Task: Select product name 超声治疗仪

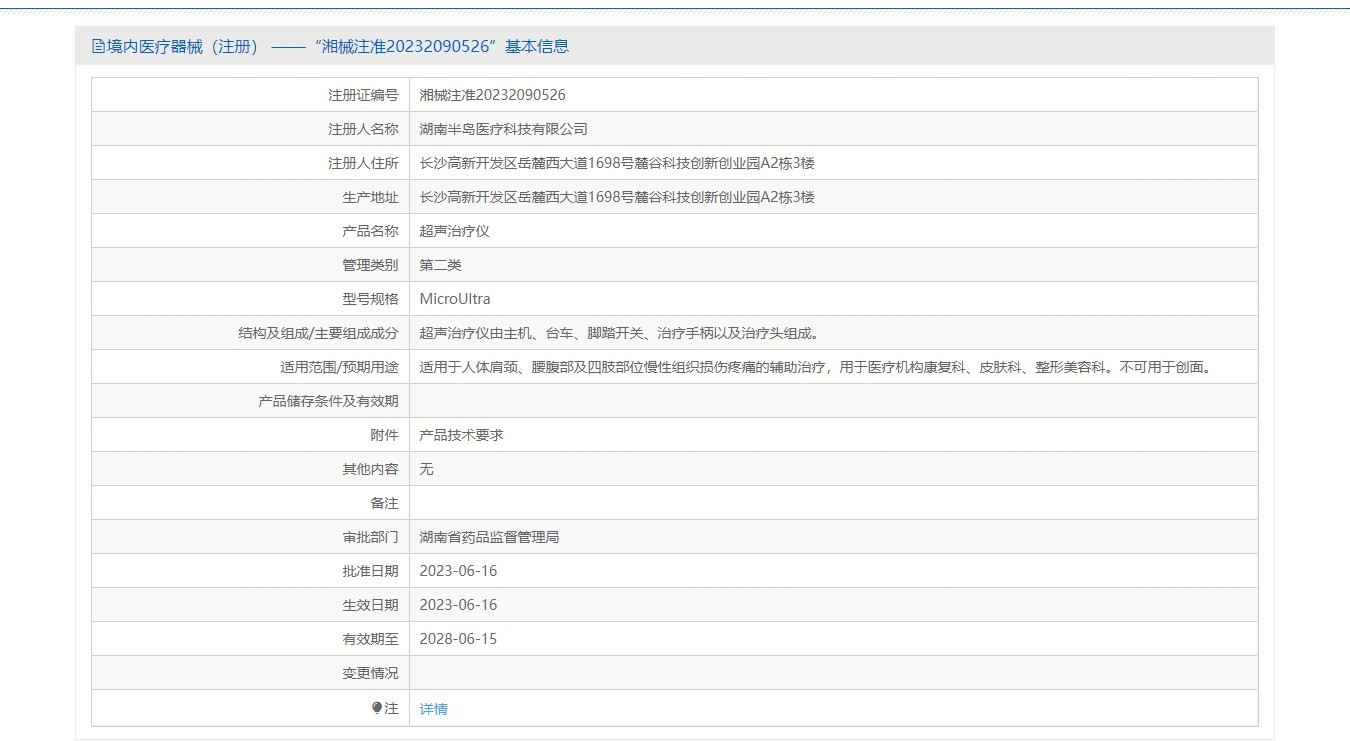Action: (454, 231)
